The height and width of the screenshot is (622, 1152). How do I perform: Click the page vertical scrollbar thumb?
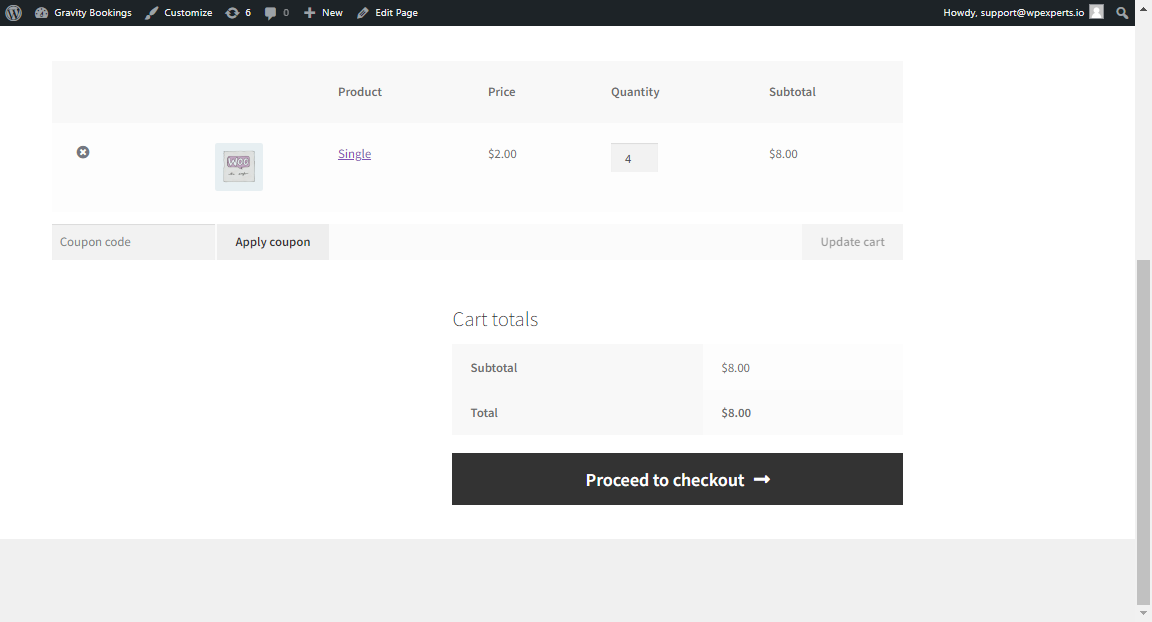[x=1143, y=431]
